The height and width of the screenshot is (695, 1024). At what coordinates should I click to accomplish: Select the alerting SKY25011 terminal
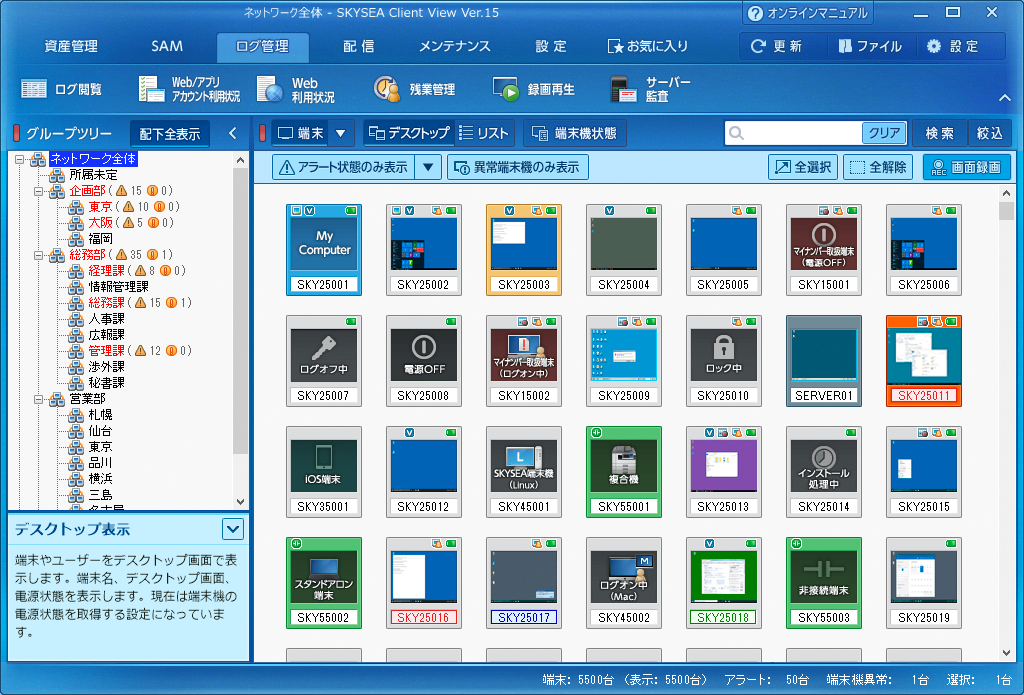[x=923, y=361]
